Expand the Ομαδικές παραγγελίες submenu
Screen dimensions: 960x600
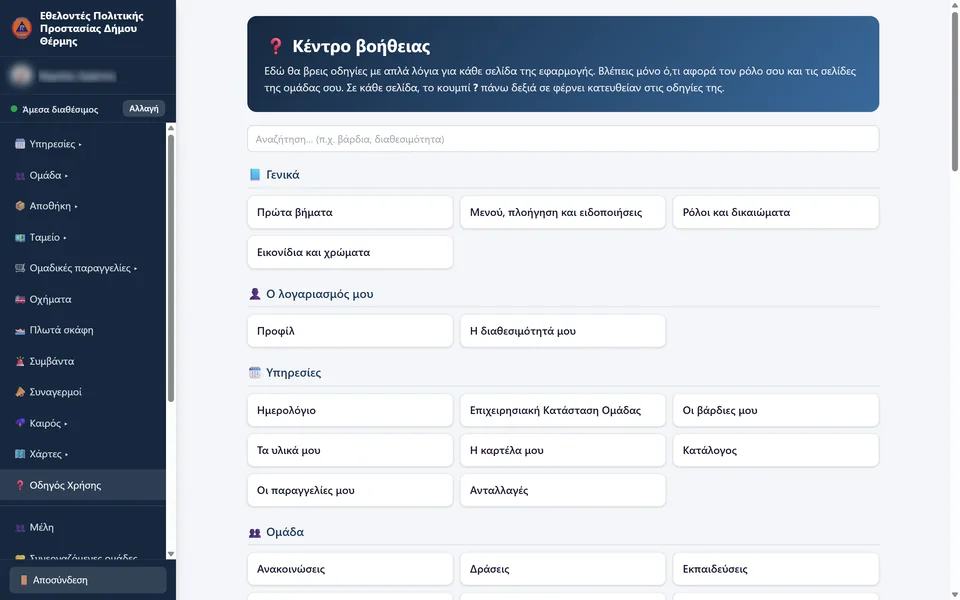coord(83,268)
